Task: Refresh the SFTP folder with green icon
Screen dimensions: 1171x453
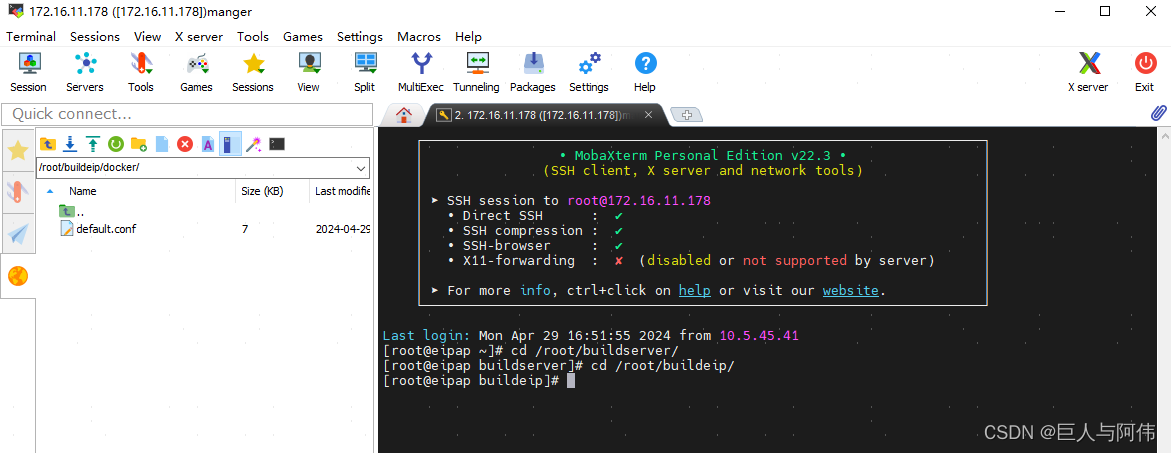Action: click(116, 144)
